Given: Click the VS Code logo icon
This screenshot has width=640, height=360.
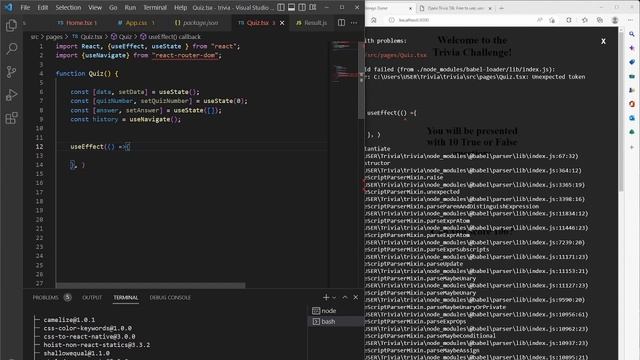Looking at the screenshot, I should tap(9, 7).
